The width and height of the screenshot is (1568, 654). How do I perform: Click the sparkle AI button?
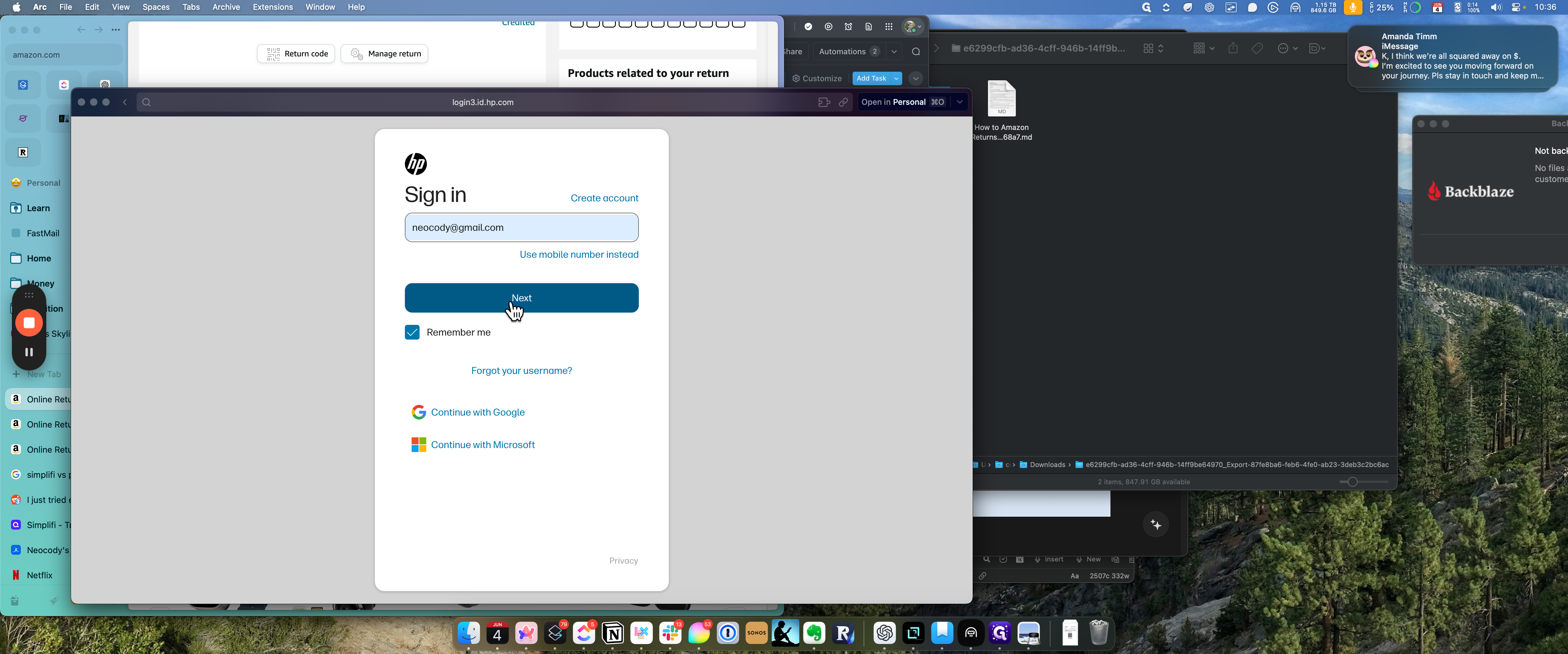(1155, 525)
